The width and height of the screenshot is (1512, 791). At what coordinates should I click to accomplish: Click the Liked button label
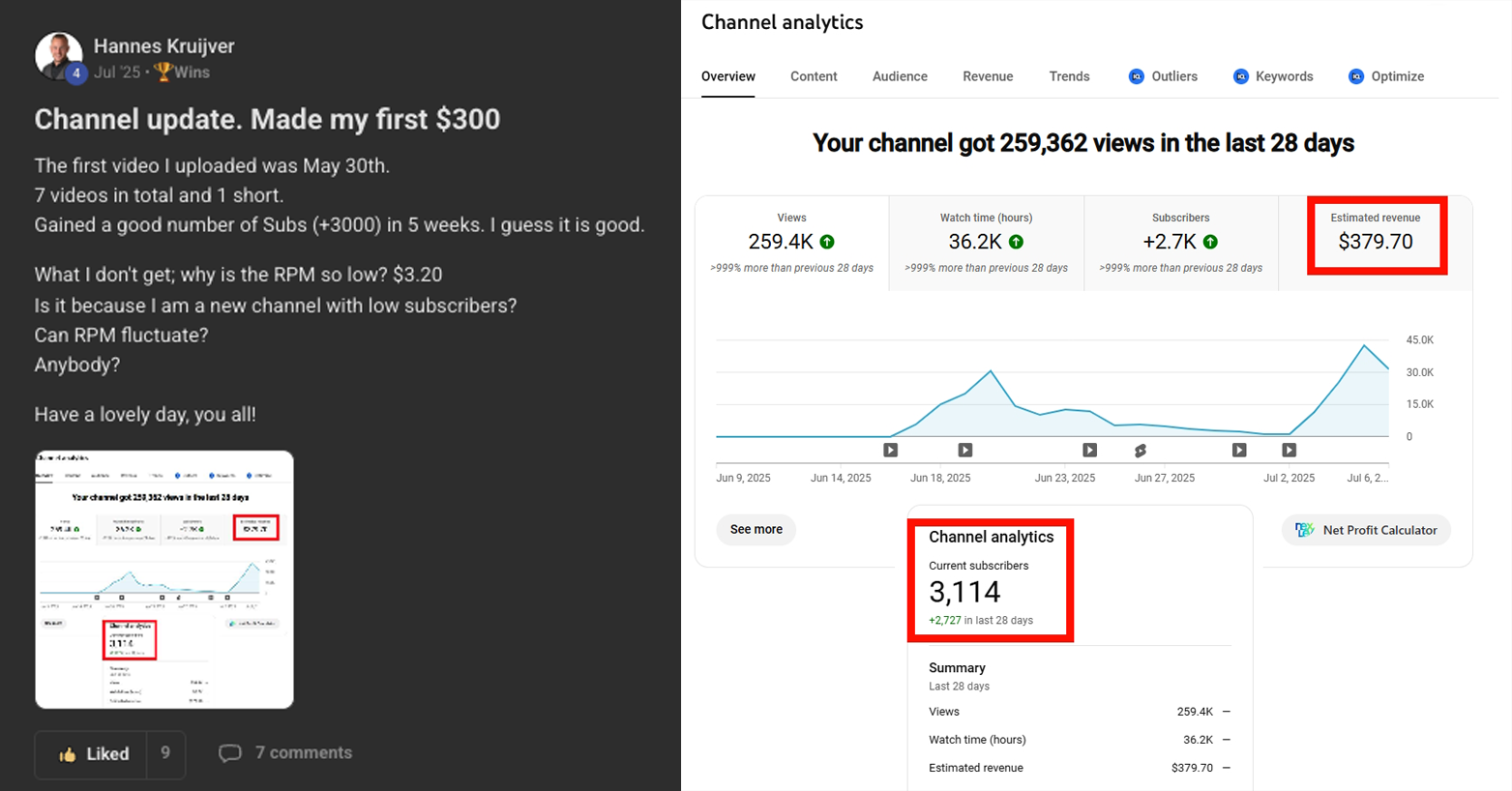pyautogui.click(x=107, y=754)
